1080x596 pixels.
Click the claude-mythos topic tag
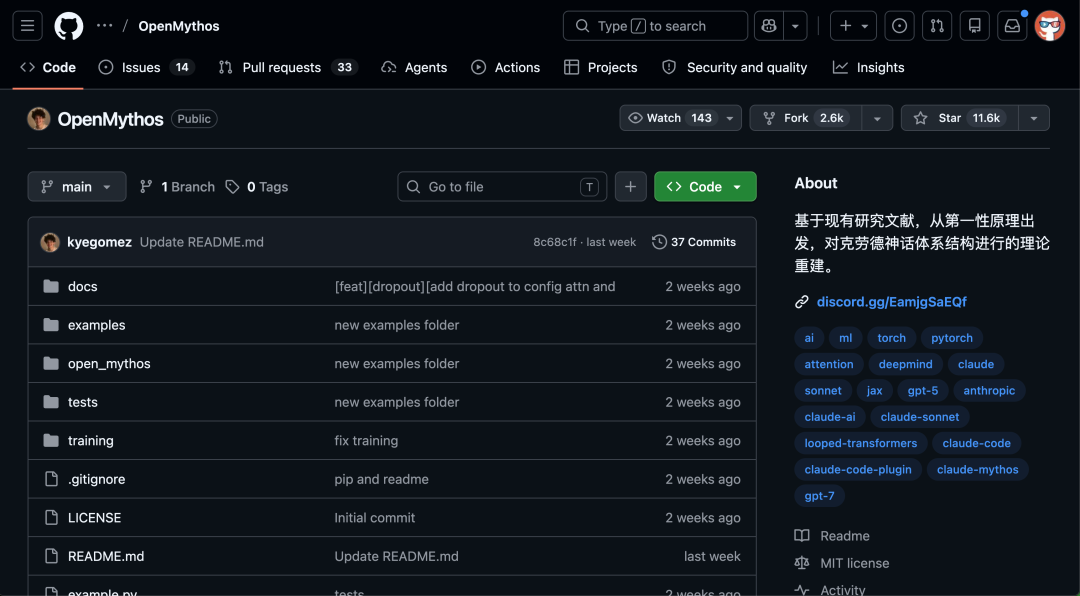pyautogui.click(x=977, y=469)
